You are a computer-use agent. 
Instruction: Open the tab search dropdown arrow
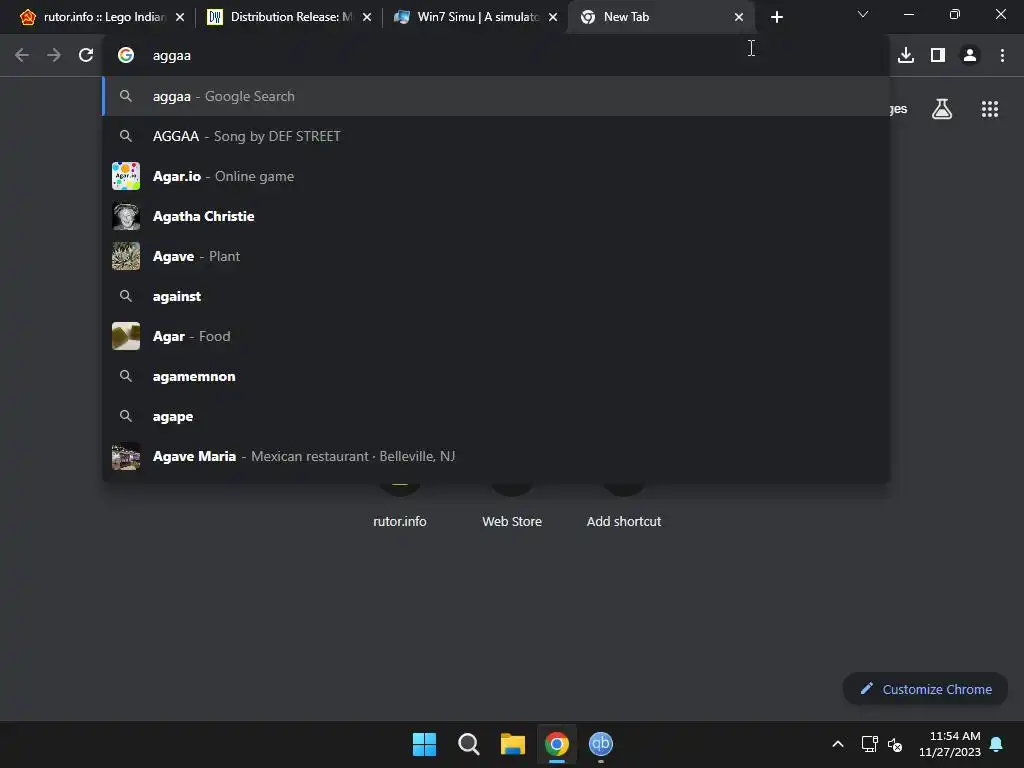tap(863, 14)
